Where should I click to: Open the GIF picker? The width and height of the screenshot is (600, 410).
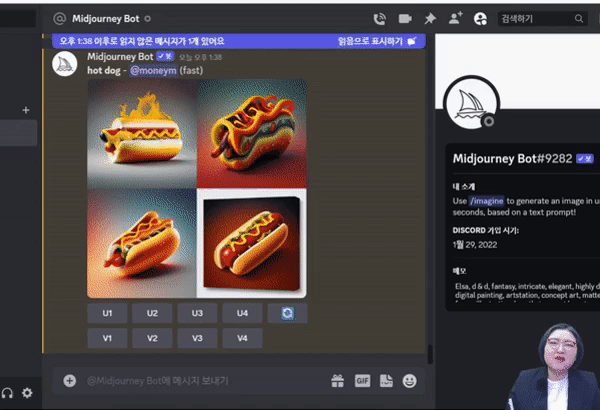361,380
